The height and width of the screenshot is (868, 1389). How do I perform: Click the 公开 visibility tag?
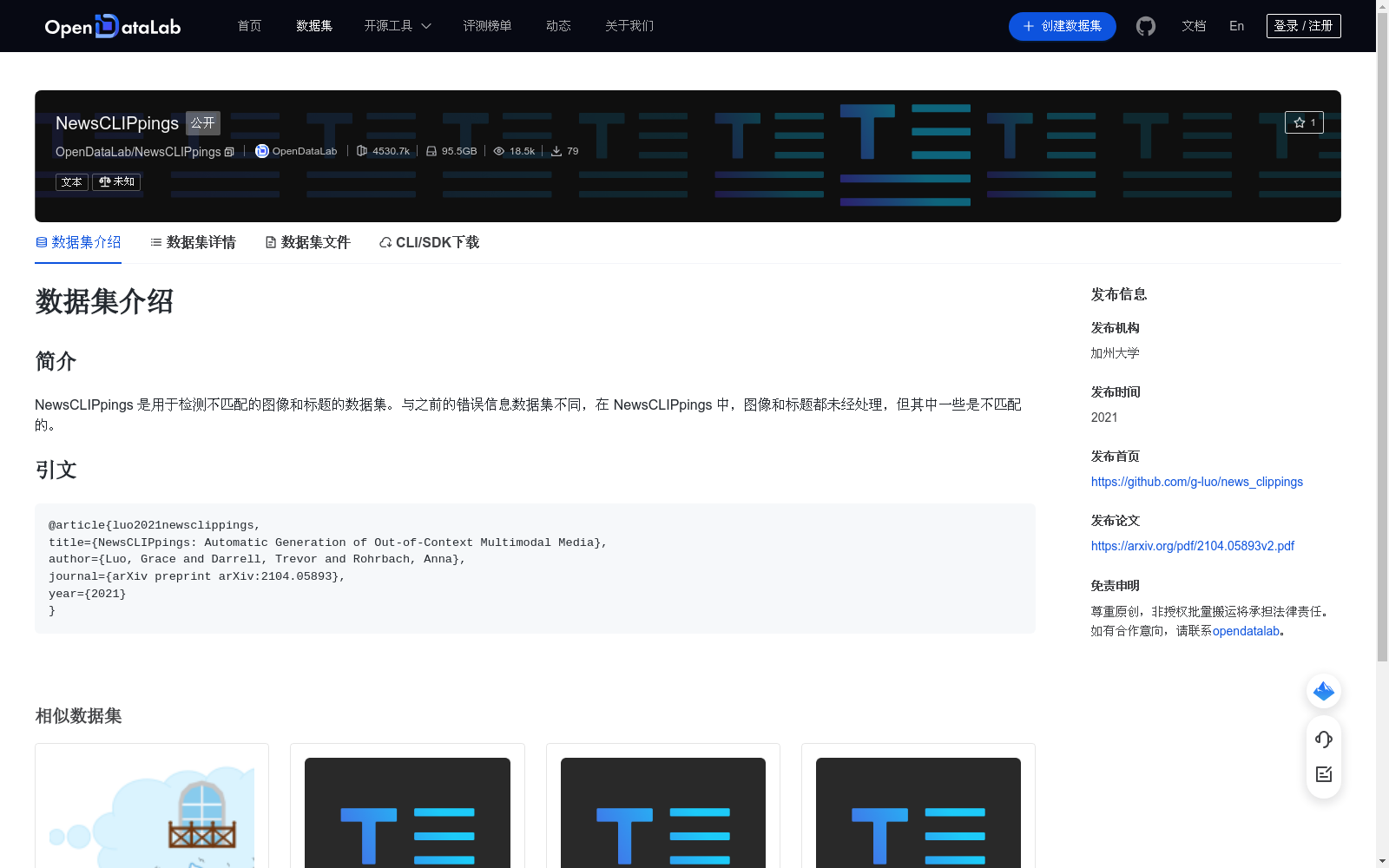pos(203,123)
